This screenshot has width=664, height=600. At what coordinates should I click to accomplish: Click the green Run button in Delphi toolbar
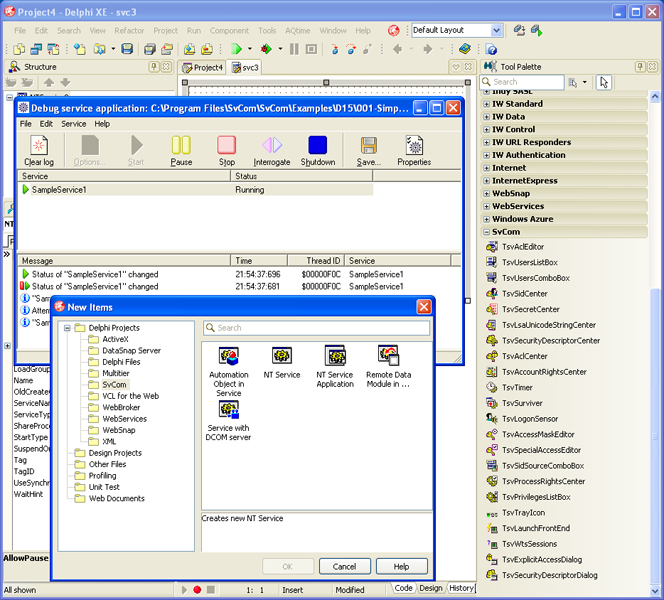pyautogui.click(x=236, y=49)
